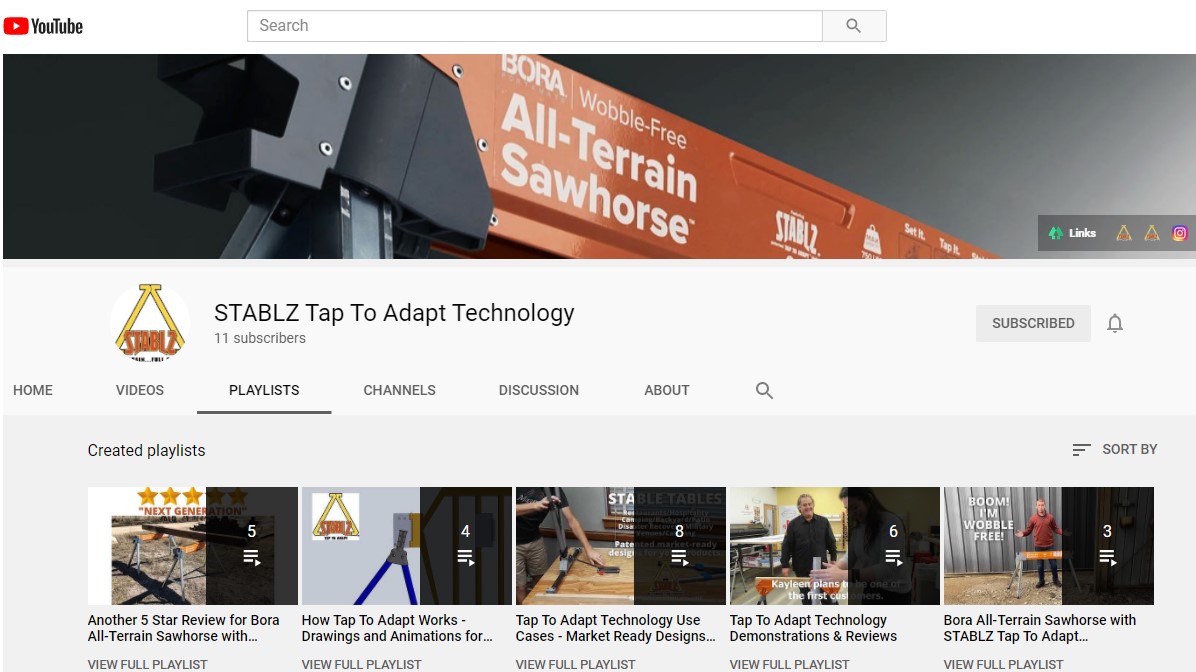This screenshot has height=672, width=1196.
Task: Open the Bora All-Terrain Sawhorse playlist thumbnail
Action: [x=1049, y=546]
